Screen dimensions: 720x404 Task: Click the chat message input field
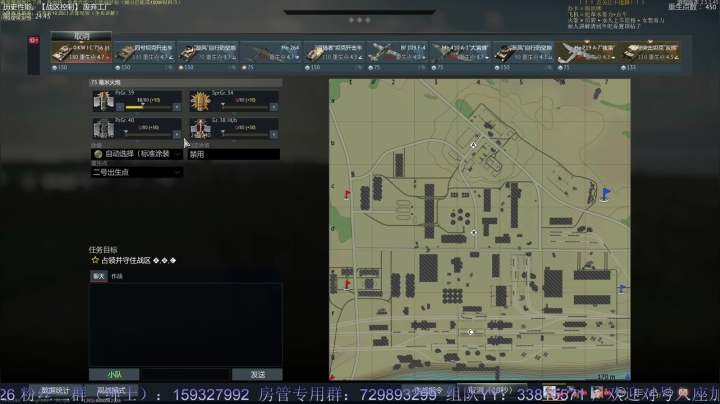[x=186, y=375]
